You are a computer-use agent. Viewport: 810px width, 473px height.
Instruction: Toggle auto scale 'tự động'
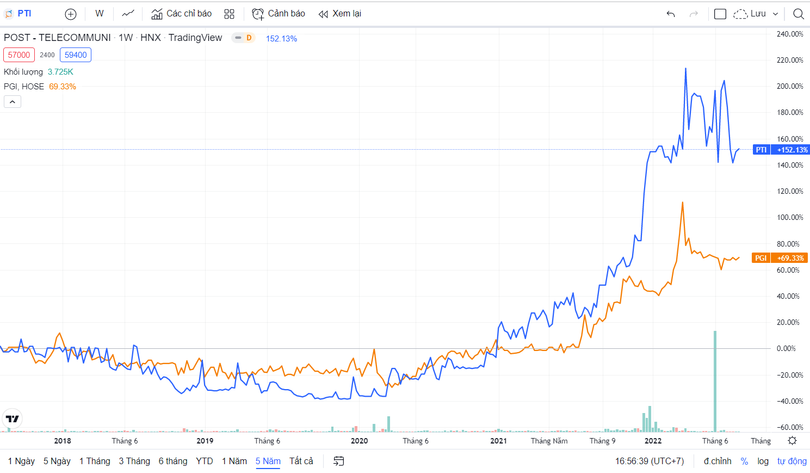(x=791, y=461)
